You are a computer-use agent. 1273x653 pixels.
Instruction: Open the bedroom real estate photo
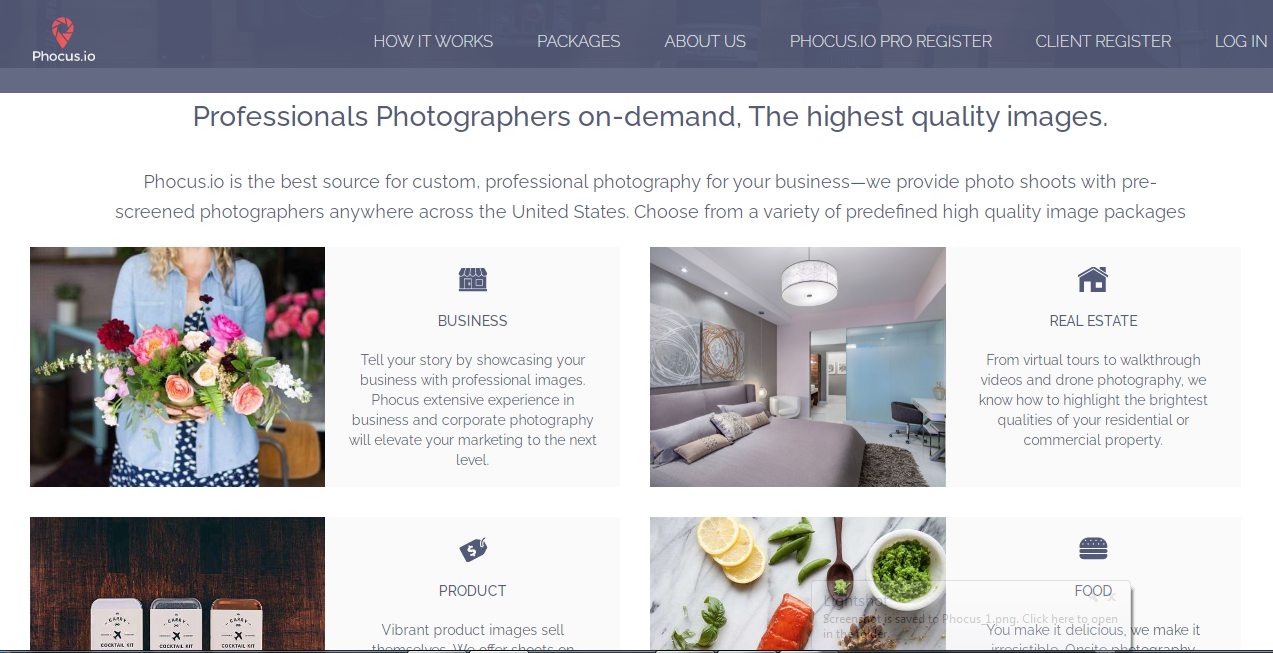pos(797,367)
